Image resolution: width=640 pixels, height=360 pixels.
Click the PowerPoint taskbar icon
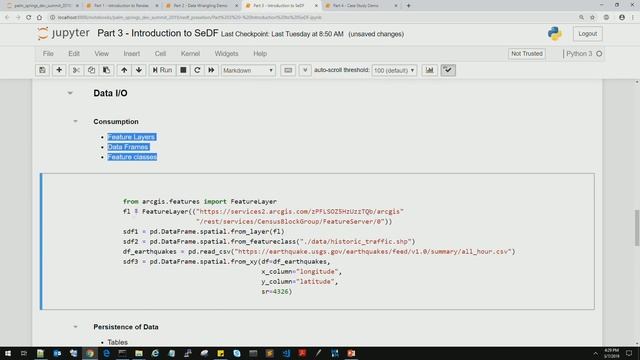(x=351, y=353)
